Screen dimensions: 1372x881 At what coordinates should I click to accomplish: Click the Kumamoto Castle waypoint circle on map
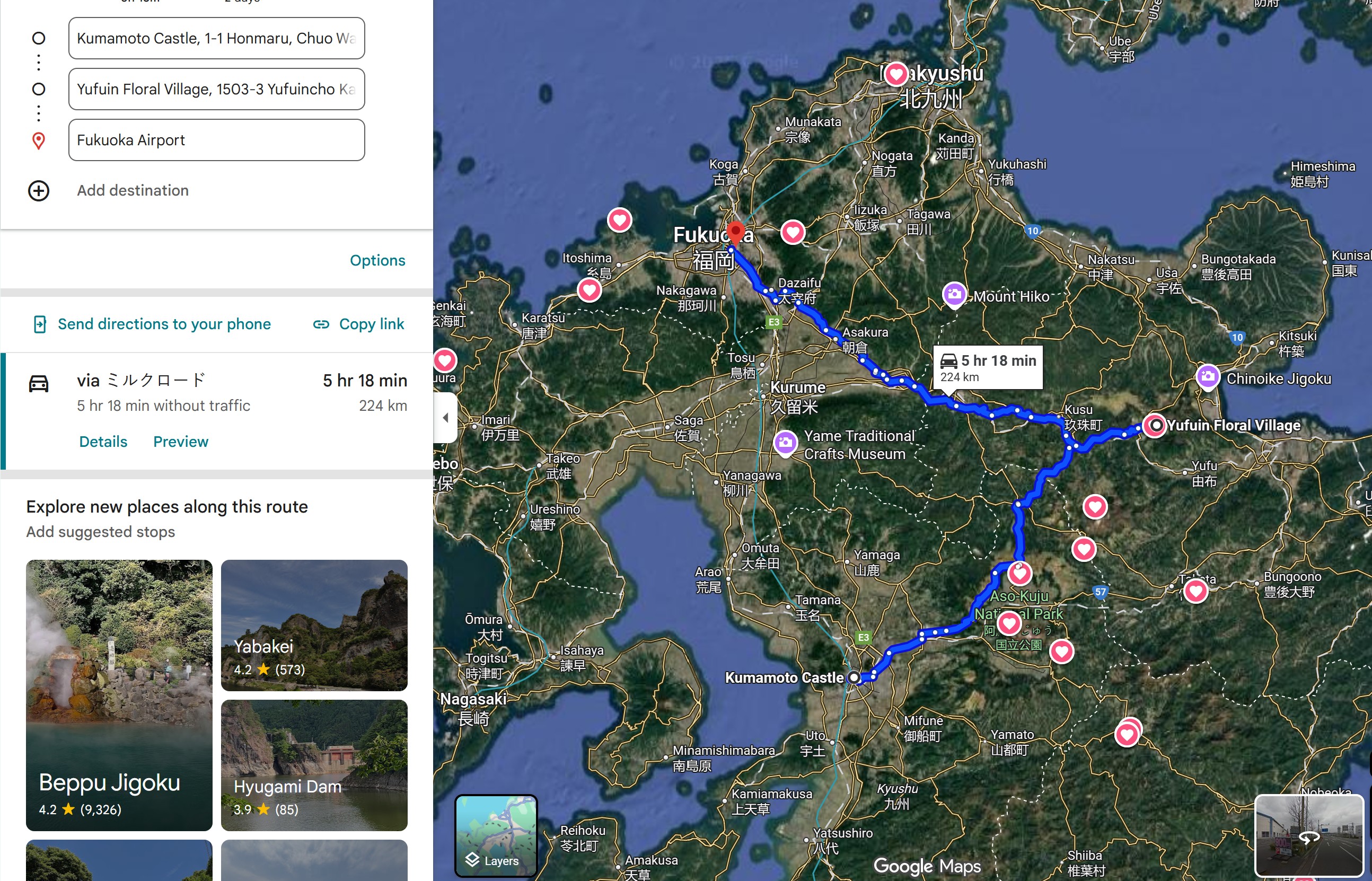point(854,677)
